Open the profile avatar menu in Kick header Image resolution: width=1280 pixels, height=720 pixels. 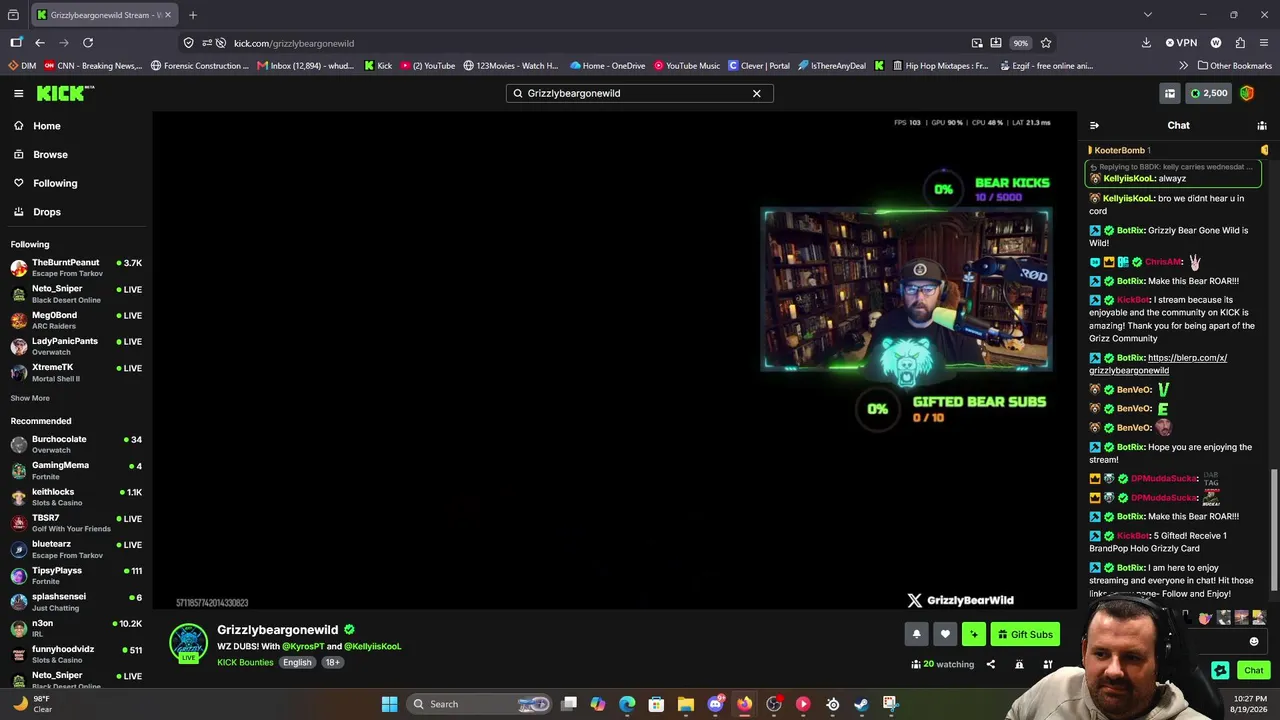tap(1247, 93)
